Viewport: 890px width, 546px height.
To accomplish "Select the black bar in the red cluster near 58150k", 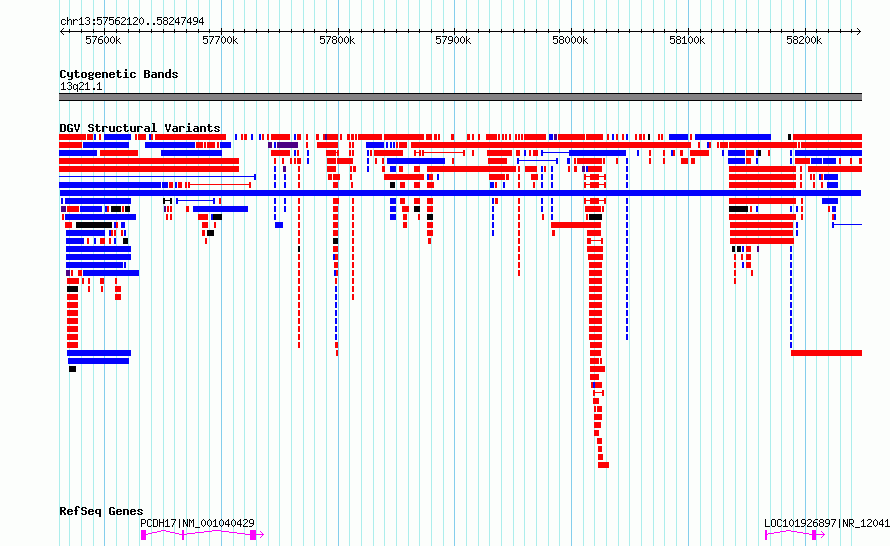I will click(738, 209).
